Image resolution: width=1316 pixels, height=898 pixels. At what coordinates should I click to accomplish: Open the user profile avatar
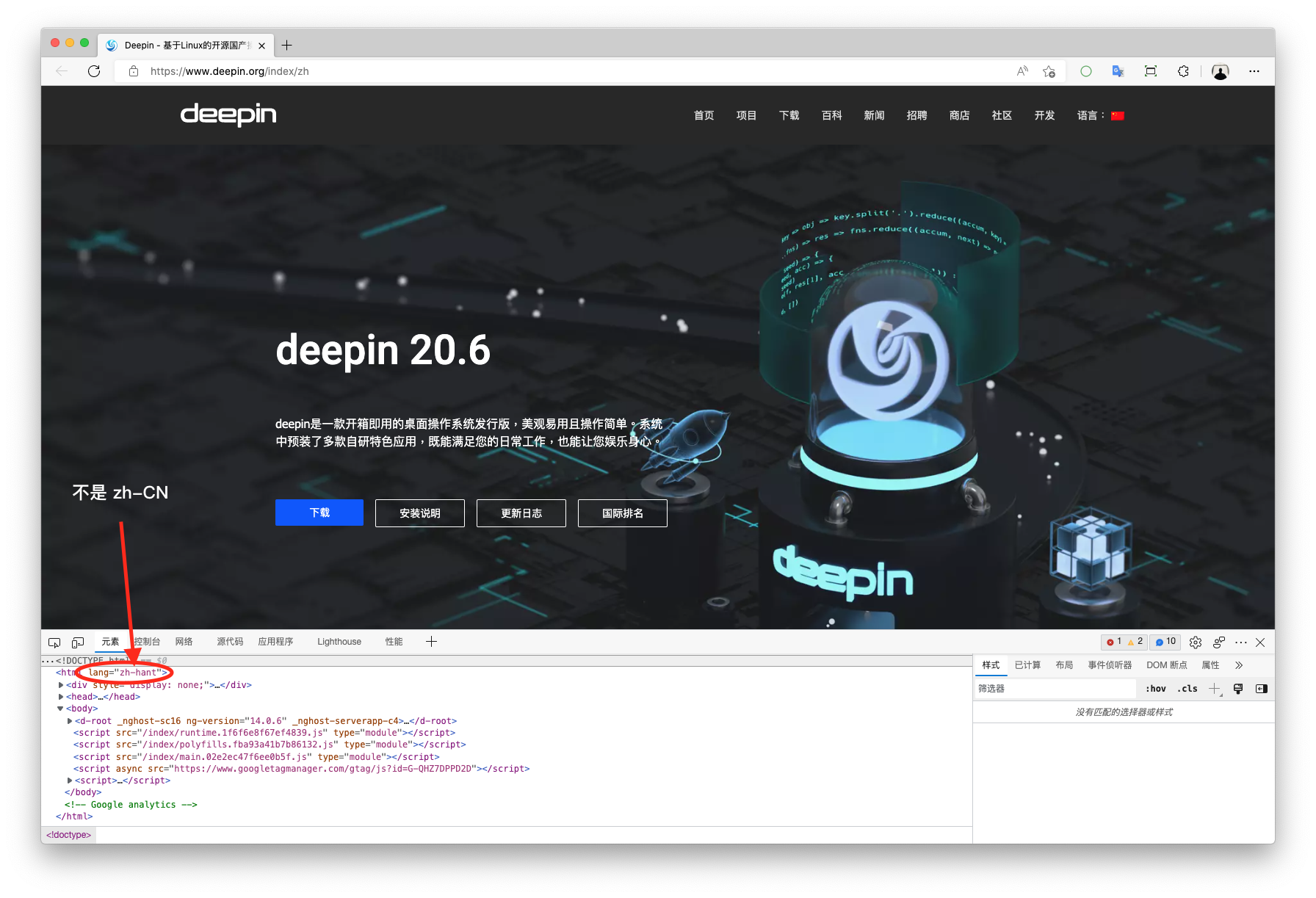[1221, 71]
